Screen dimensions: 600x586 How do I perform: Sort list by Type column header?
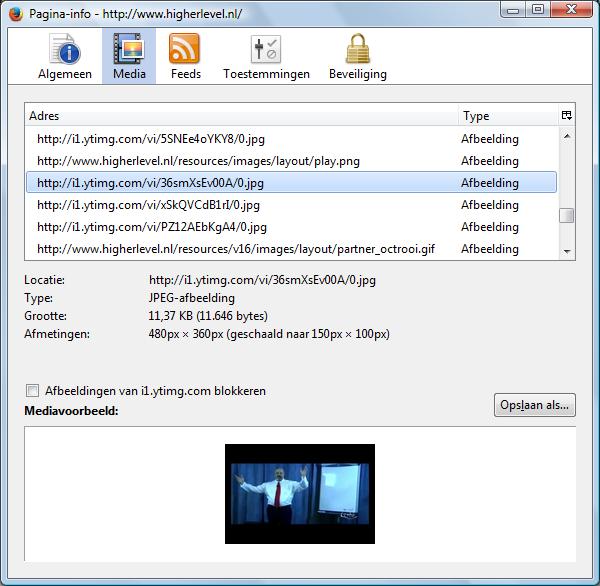pos(509,116)
